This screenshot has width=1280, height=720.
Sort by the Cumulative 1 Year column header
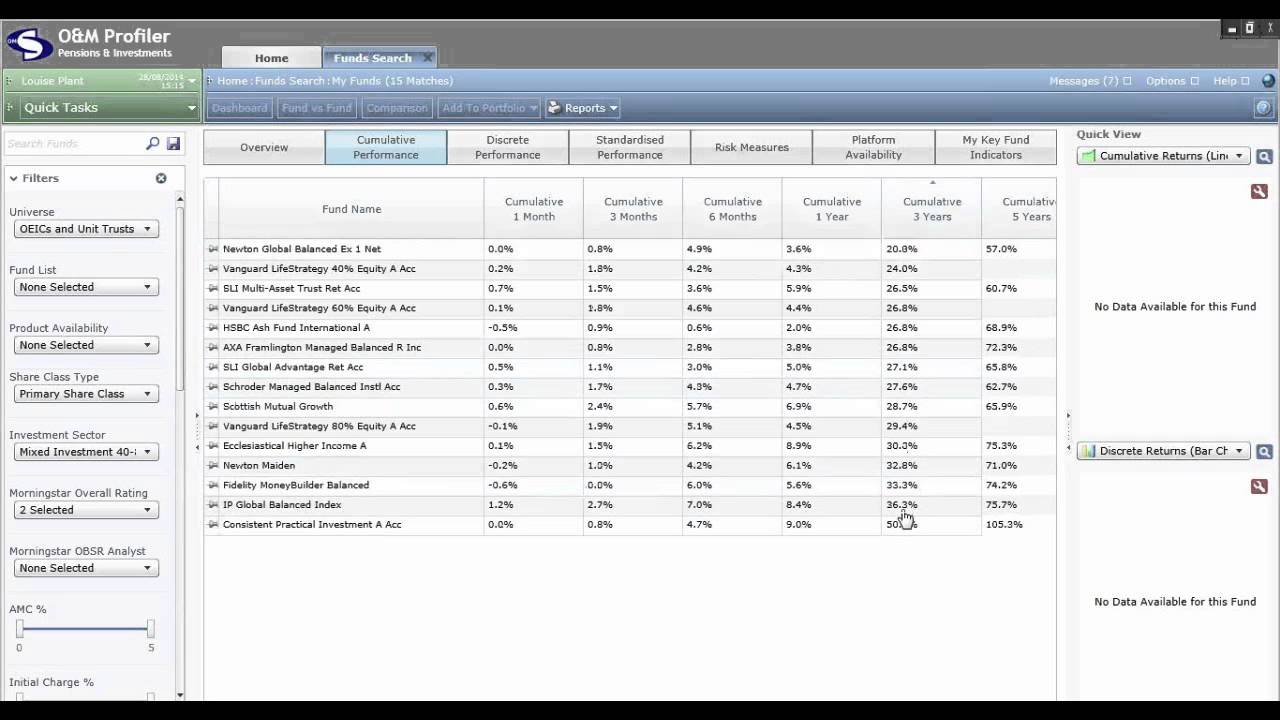pos(831,209)
